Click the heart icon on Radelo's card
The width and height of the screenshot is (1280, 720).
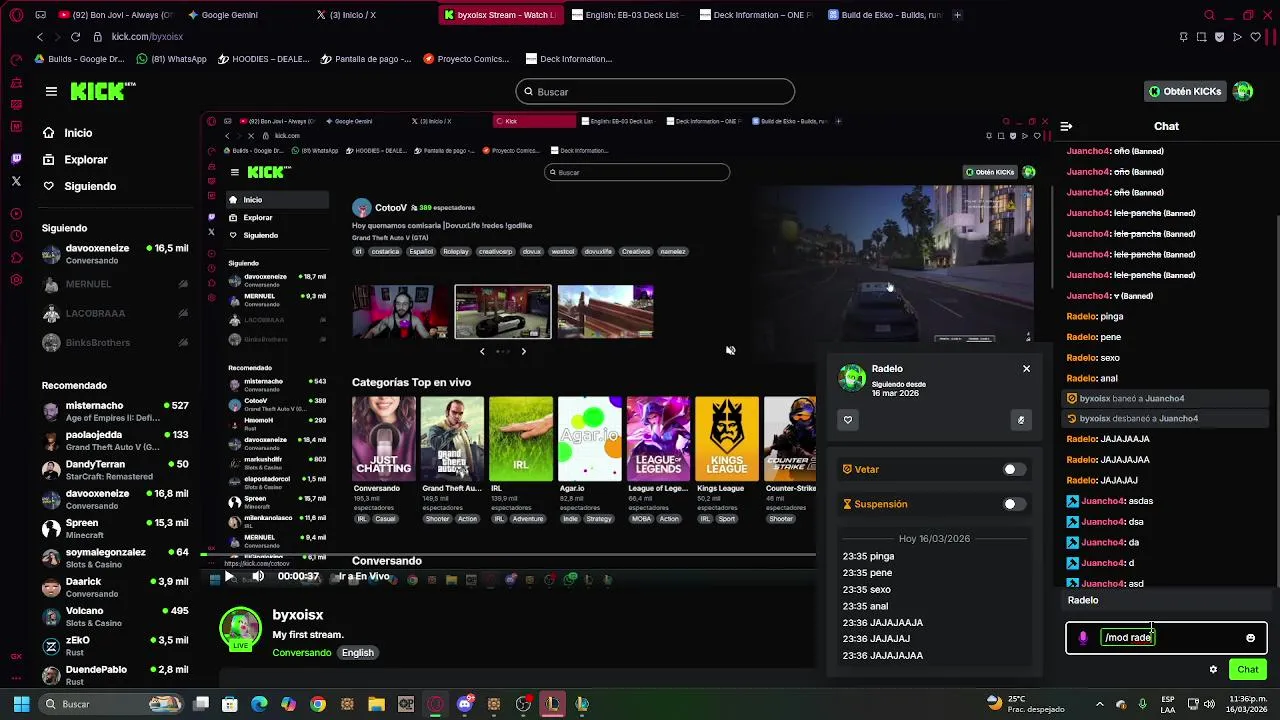(x=848, y=420)
